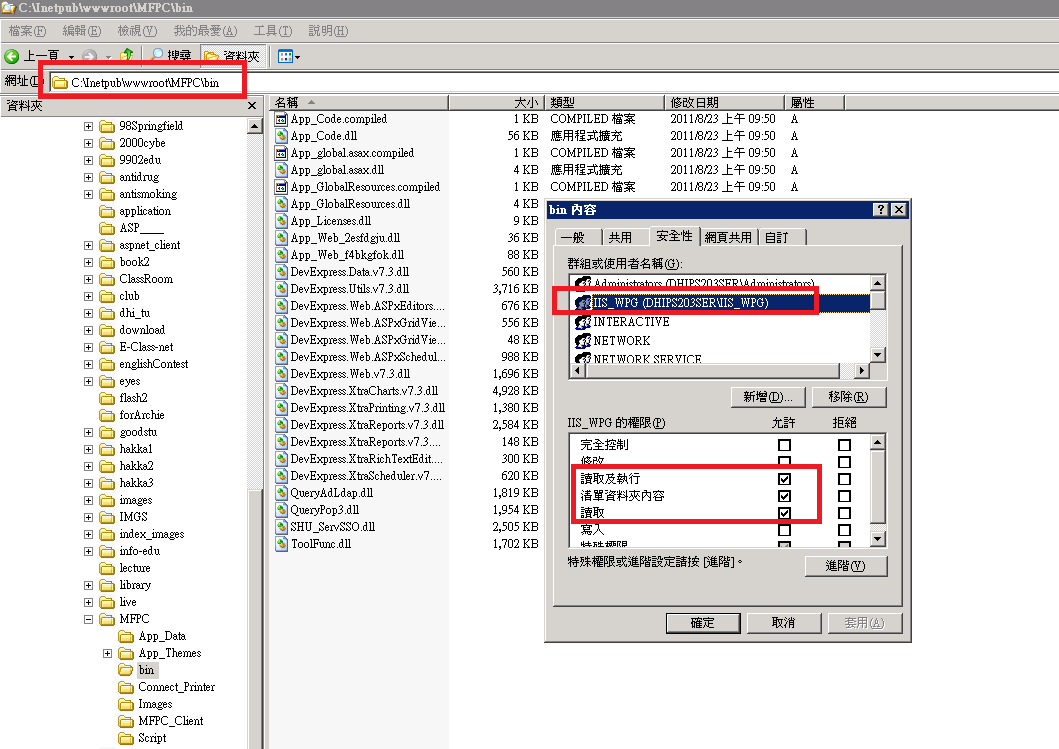Toggle Allow checkbox for 讀取及執行
Screen dimensions: 1059x749
[785, 479]
